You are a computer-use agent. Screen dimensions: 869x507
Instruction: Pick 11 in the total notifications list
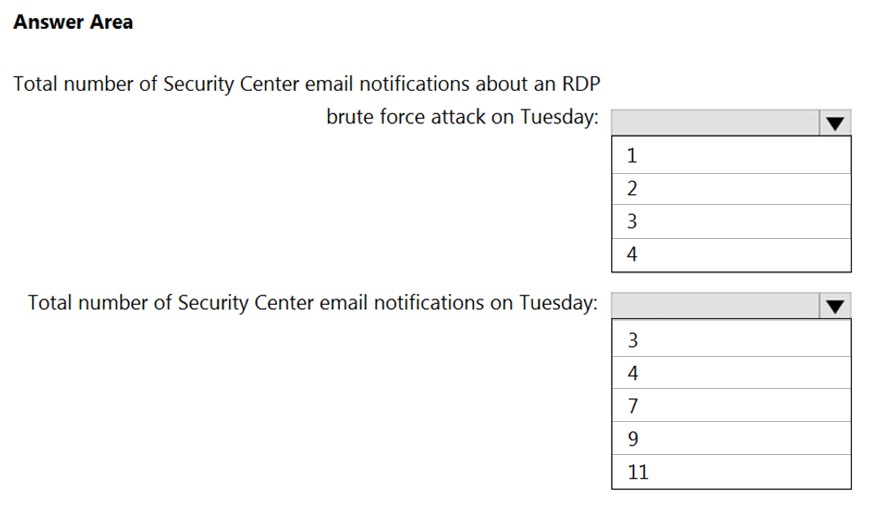[731, 472]
